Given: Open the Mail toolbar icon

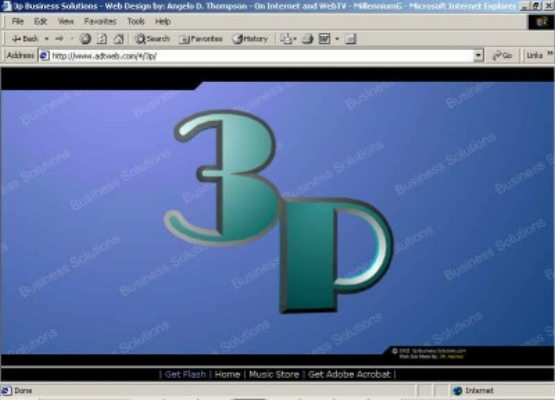Looking at the screenshot, I should coord(288,39).
